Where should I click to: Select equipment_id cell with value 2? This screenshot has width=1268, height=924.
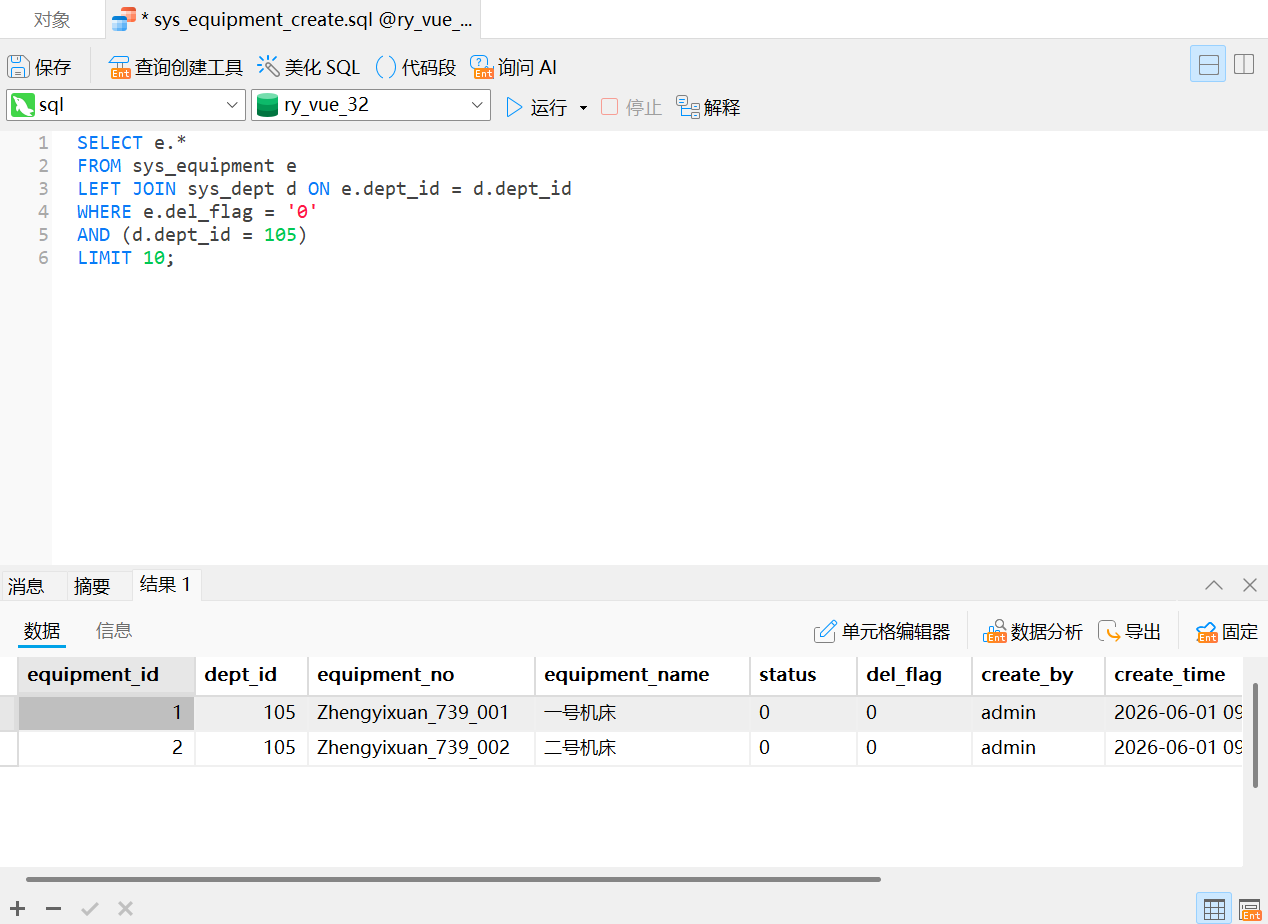tap(106, 748)
